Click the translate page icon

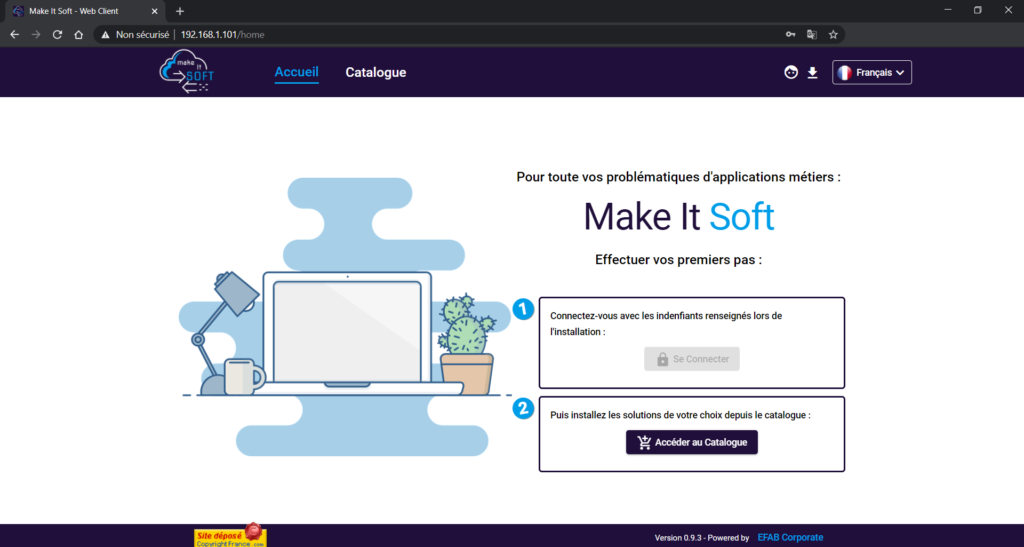(x=812, y=35)
